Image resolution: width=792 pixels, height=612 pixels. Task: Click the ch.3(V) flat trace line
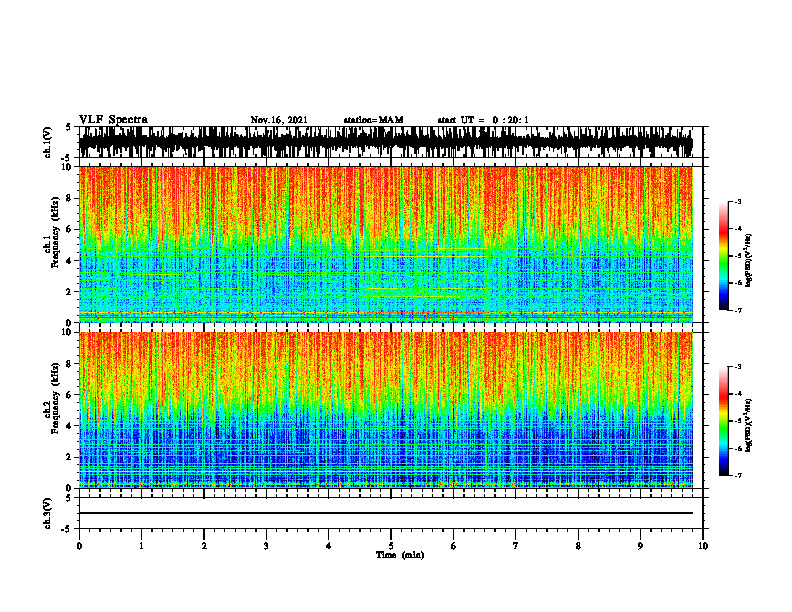pos(385,513)
